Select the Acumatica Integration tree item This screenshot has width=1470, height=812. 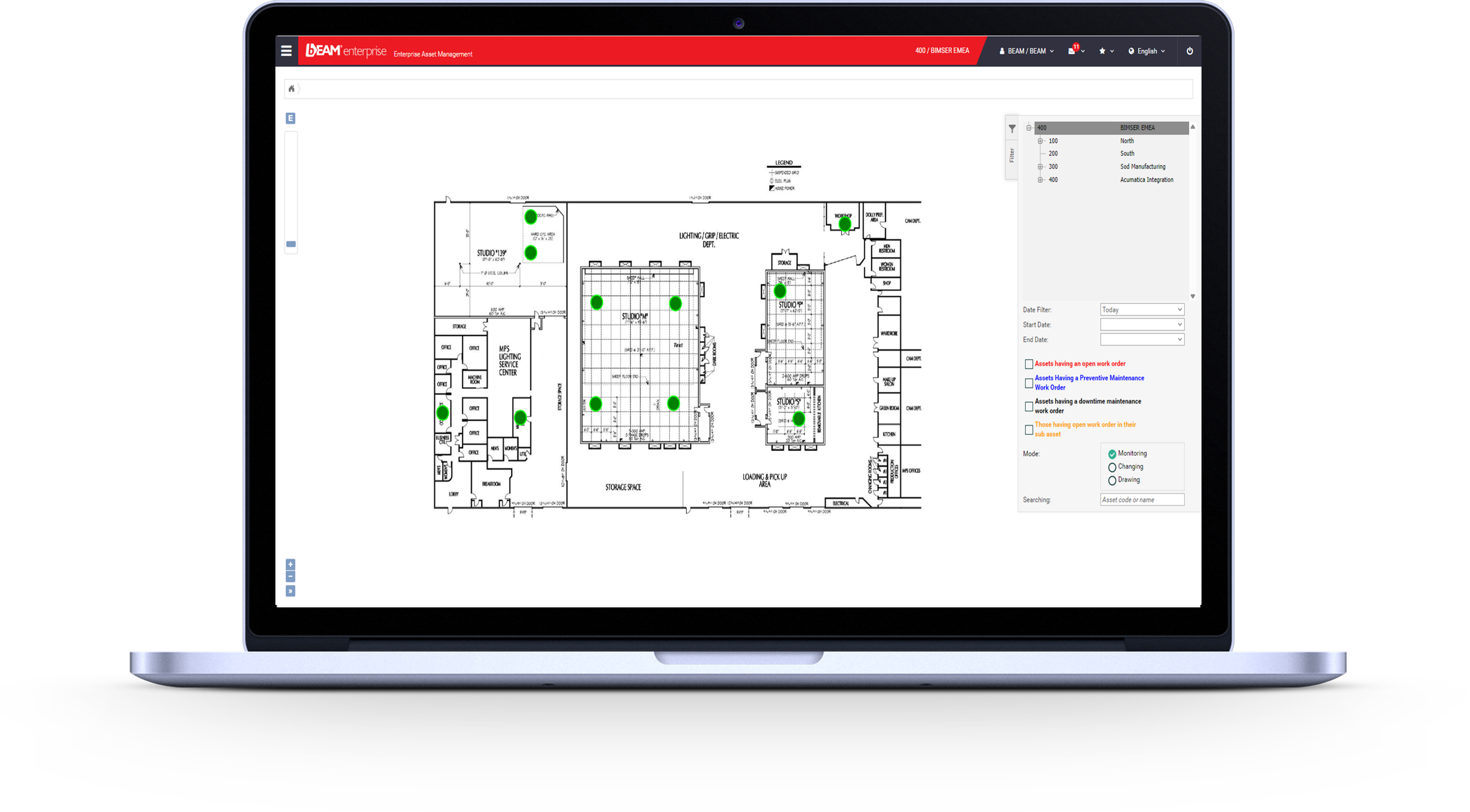coord(1147,179)
